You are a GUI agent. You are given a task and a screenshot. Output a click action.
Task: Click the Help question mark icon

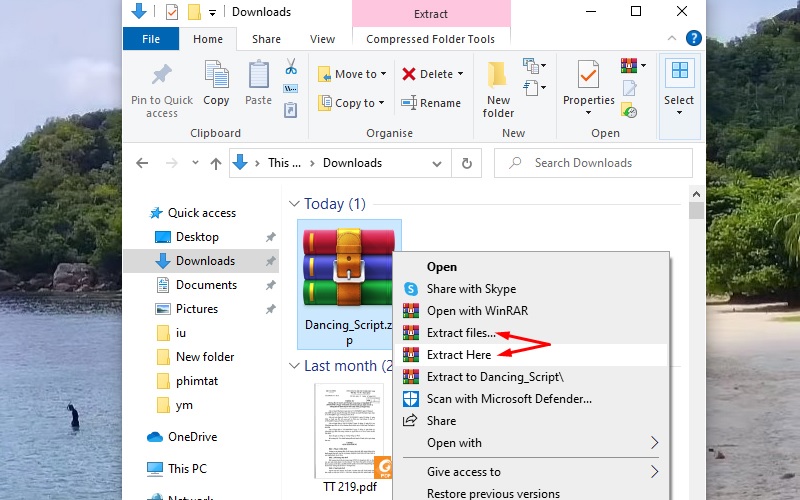(693, 38)
